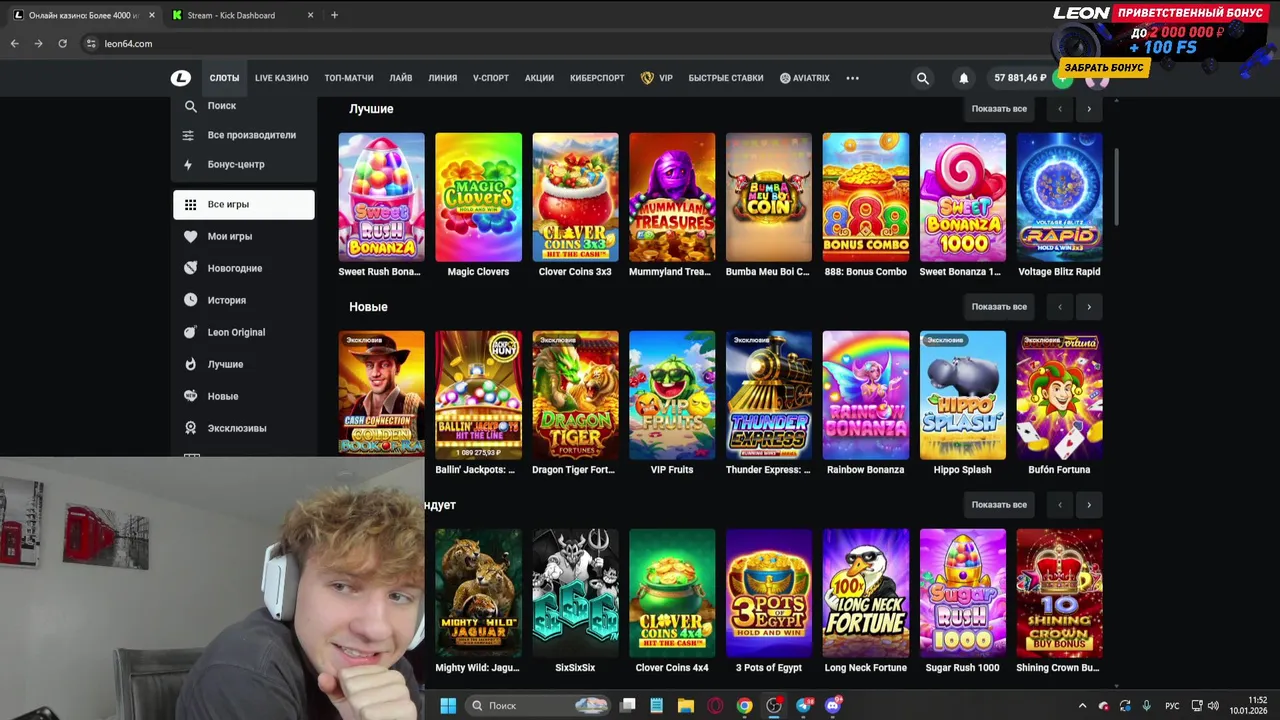Open a new browser tab
Viewport: 1280px width, 720px height.
[x=334, y=15]
